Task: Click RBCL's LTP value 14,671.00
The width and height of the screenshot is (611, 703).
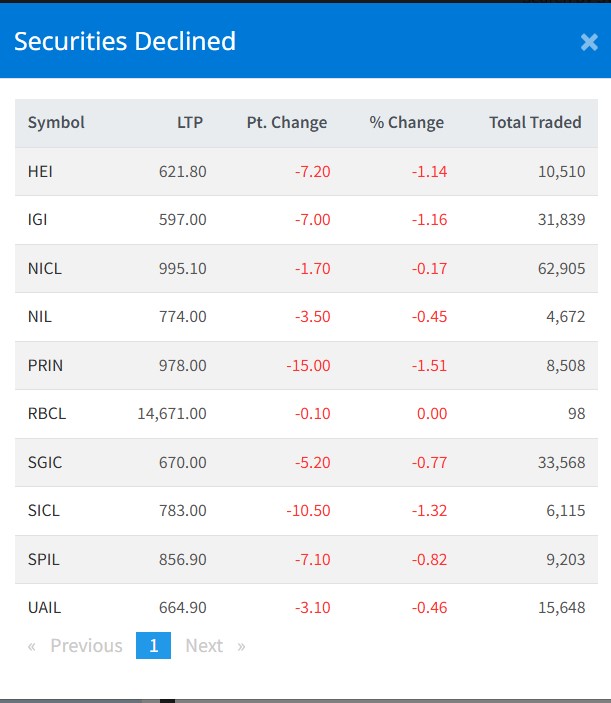Action: (171, 414)
